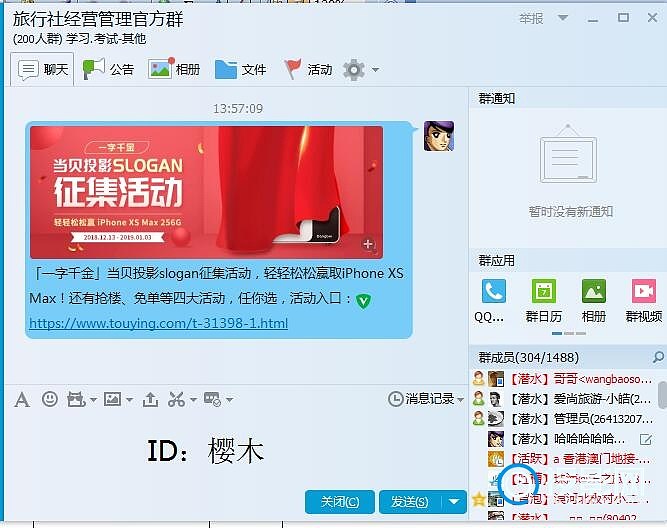Screen dimensions: 667x528
Task: Click the upload file icon
Action: tap(150, 399)
